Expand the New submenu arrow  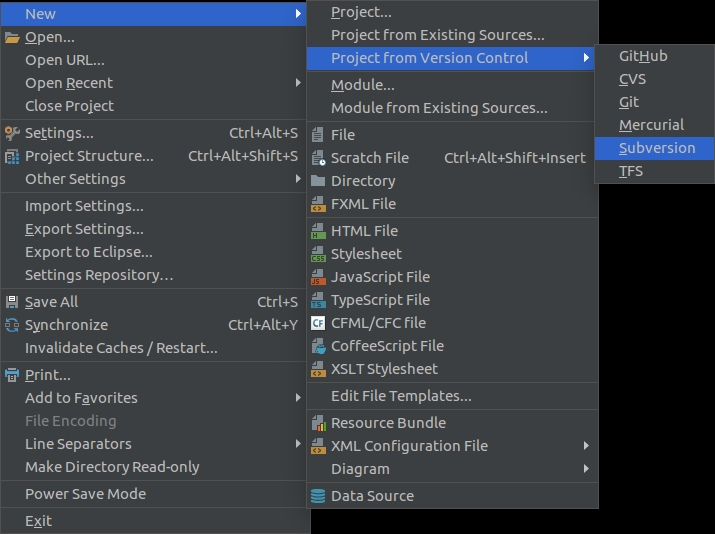(298, 14)
